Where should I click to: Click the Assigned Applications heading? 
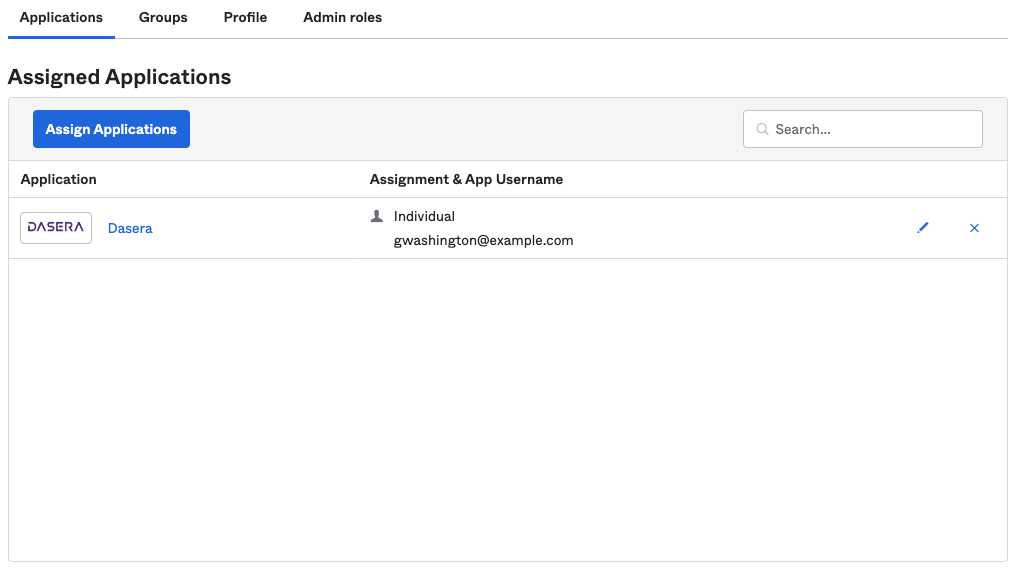[x=119, y=77]
